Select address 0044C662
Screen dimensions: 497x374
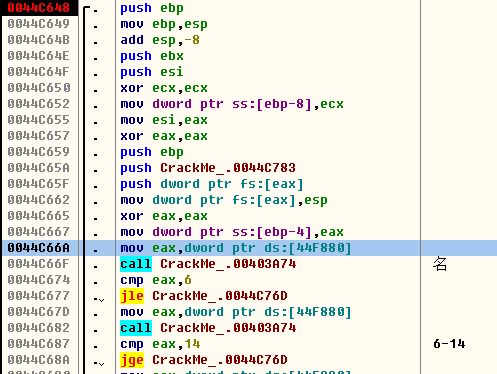click(x=39, y=200)
